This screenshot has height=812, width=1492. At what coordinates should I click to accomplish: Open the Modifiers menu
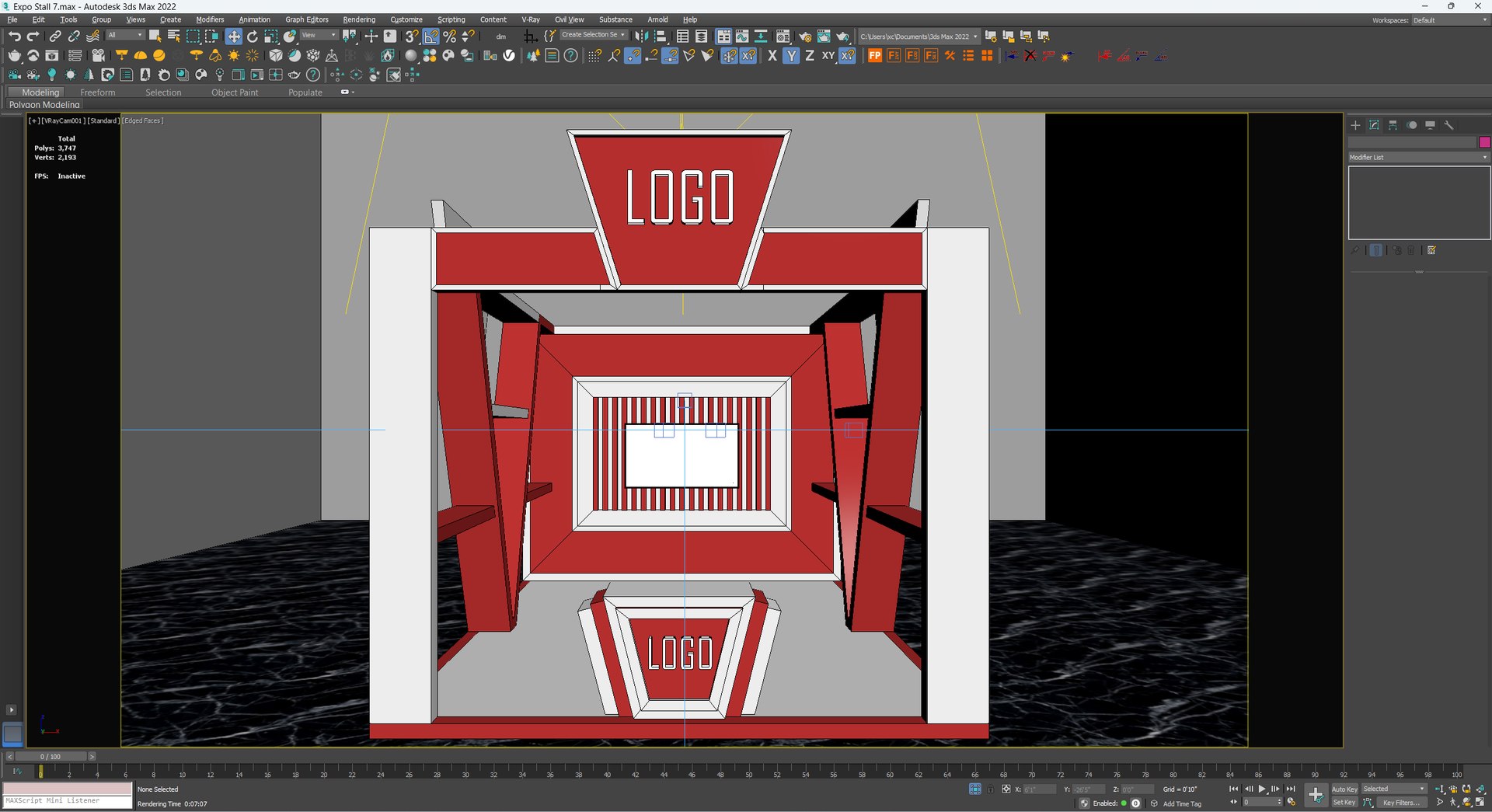(210, 20)
